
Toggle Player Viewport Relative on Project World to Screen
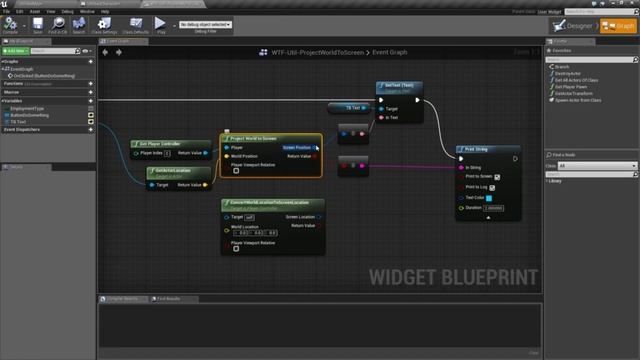click(x=236, y=171)
